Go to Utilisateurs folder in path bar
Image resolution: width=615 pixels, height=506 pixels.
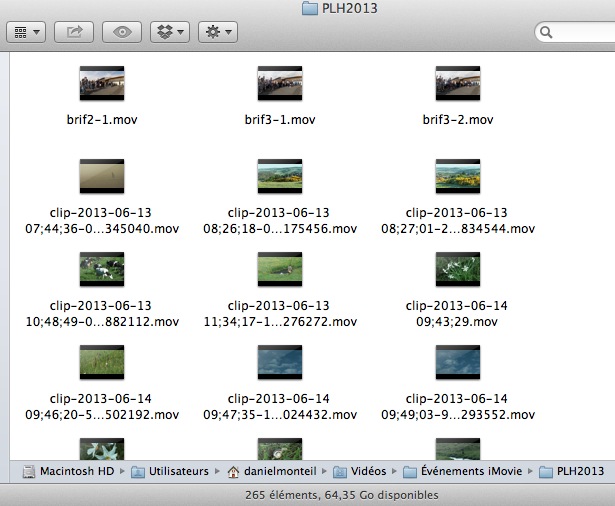click(174, 471)
